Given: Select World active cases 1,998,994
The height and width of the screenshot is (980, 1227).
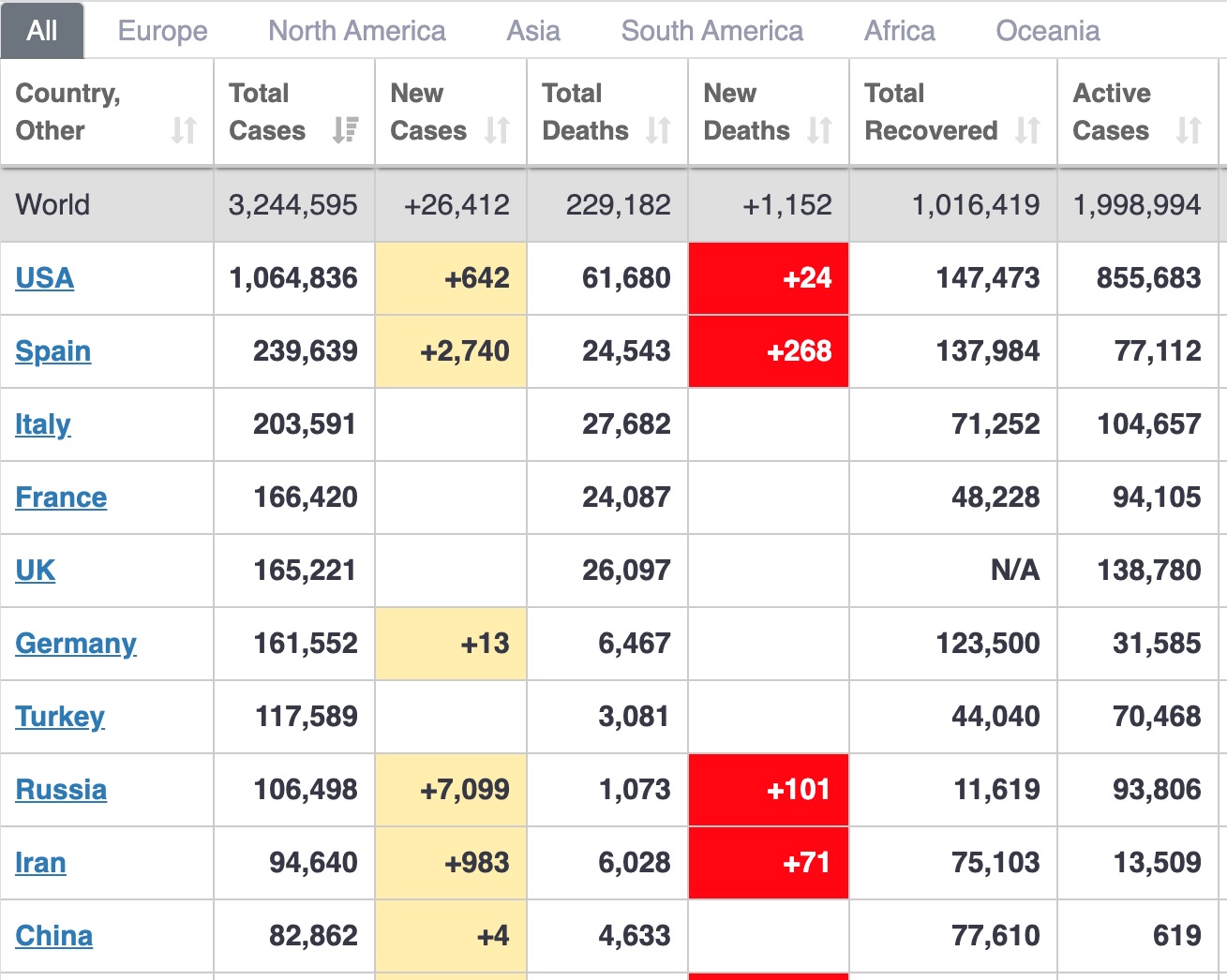Looking at the screenshot, I should [1137, 205].
